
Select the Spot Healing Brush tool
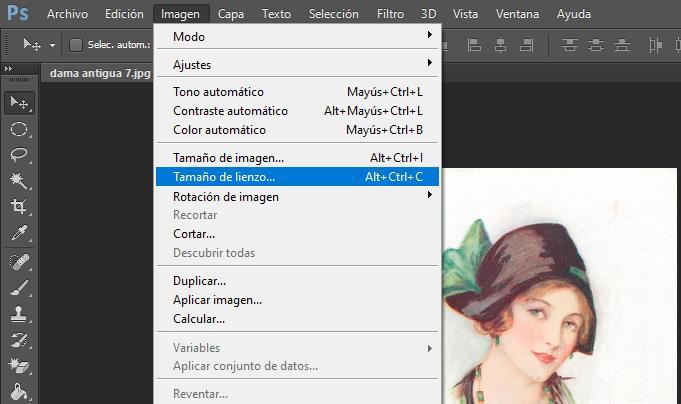(19, 262)
